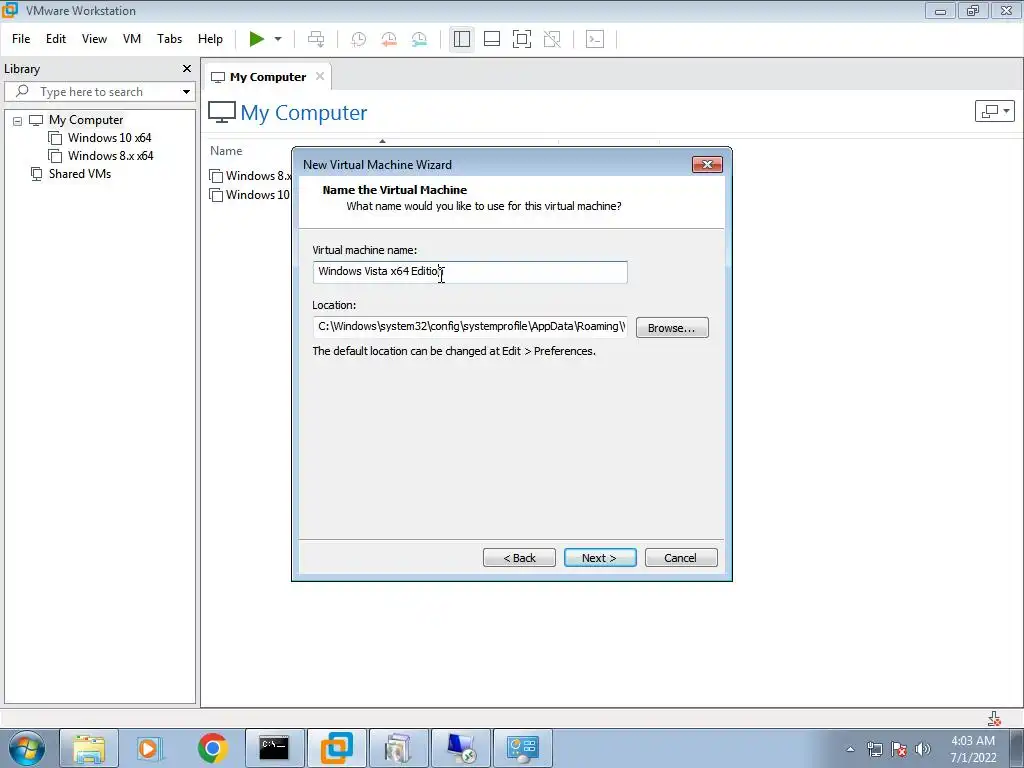The image size is (1024, 768).
Task: Open the power options dropdown arrow
Action: 278,39
